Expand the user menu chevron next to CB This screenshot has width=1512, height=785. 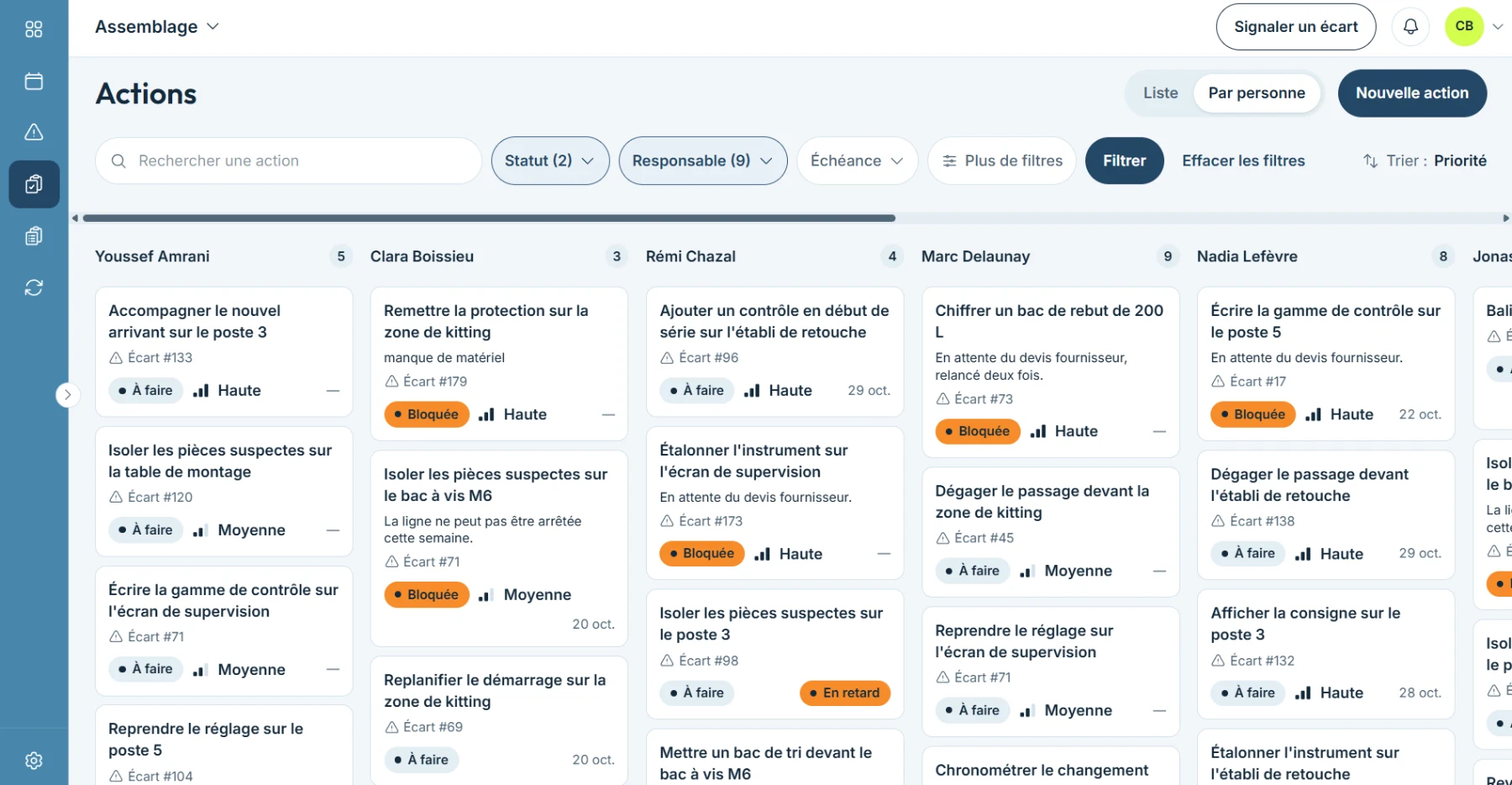(1497, 27)
